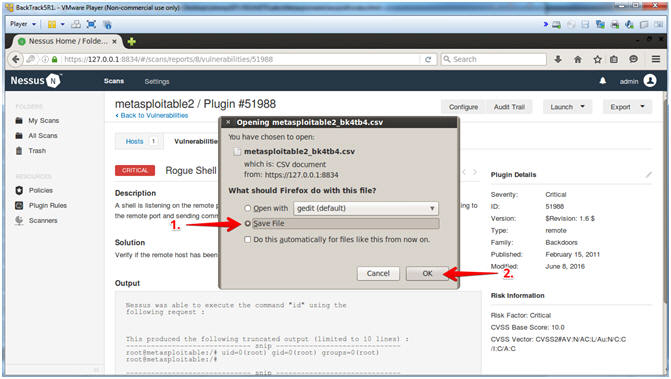Screen dimensions: 671x379
Task: Click the Firefox Search box
Action: coord(493,59)
